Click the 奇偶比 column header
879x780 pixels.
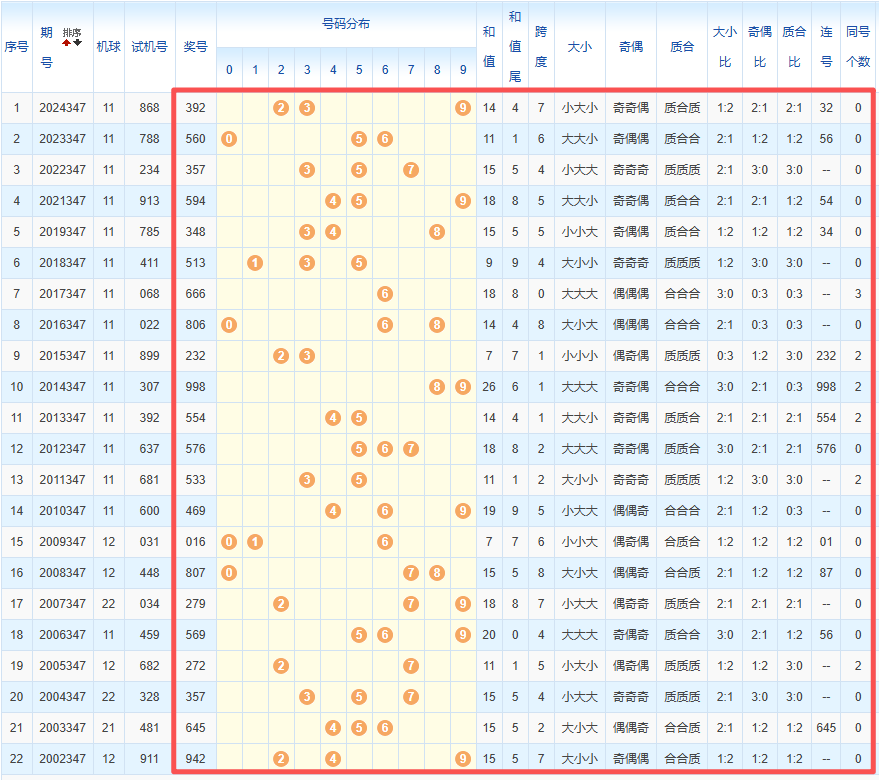pyautogui.click(x=759, y=46)
